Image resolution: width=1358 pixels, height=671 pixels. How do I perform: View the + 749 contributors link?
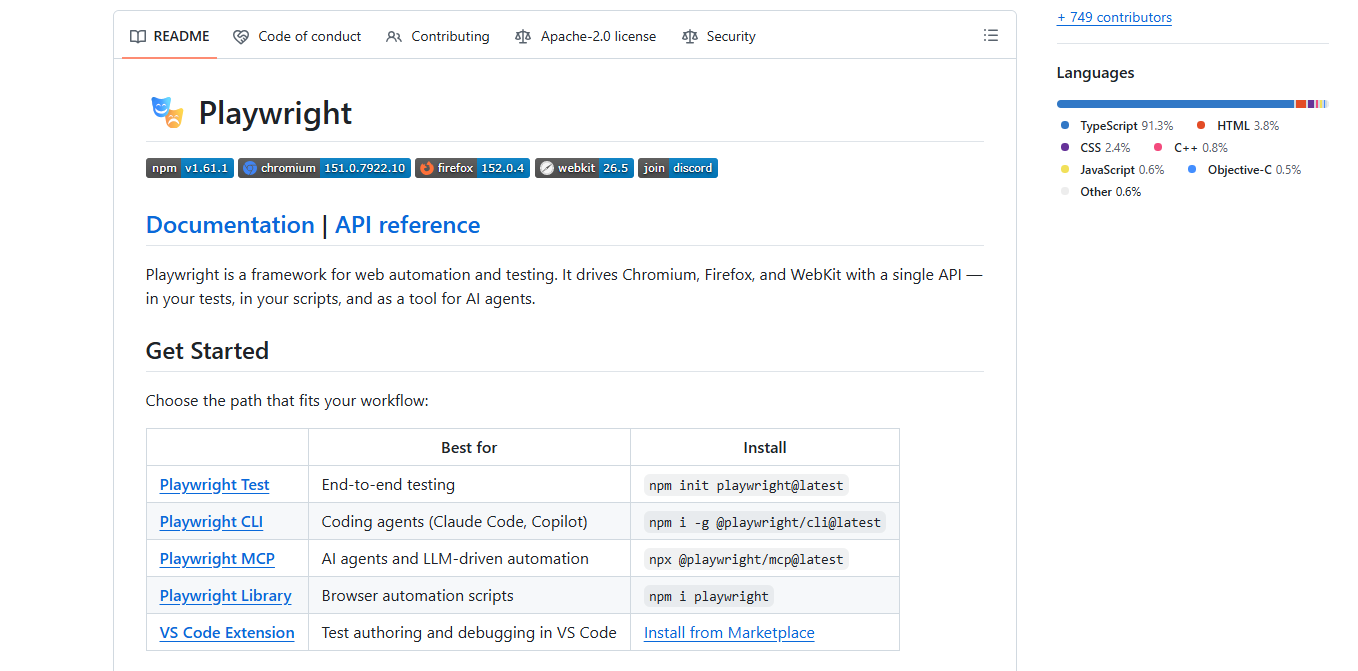pos(1114,17)
